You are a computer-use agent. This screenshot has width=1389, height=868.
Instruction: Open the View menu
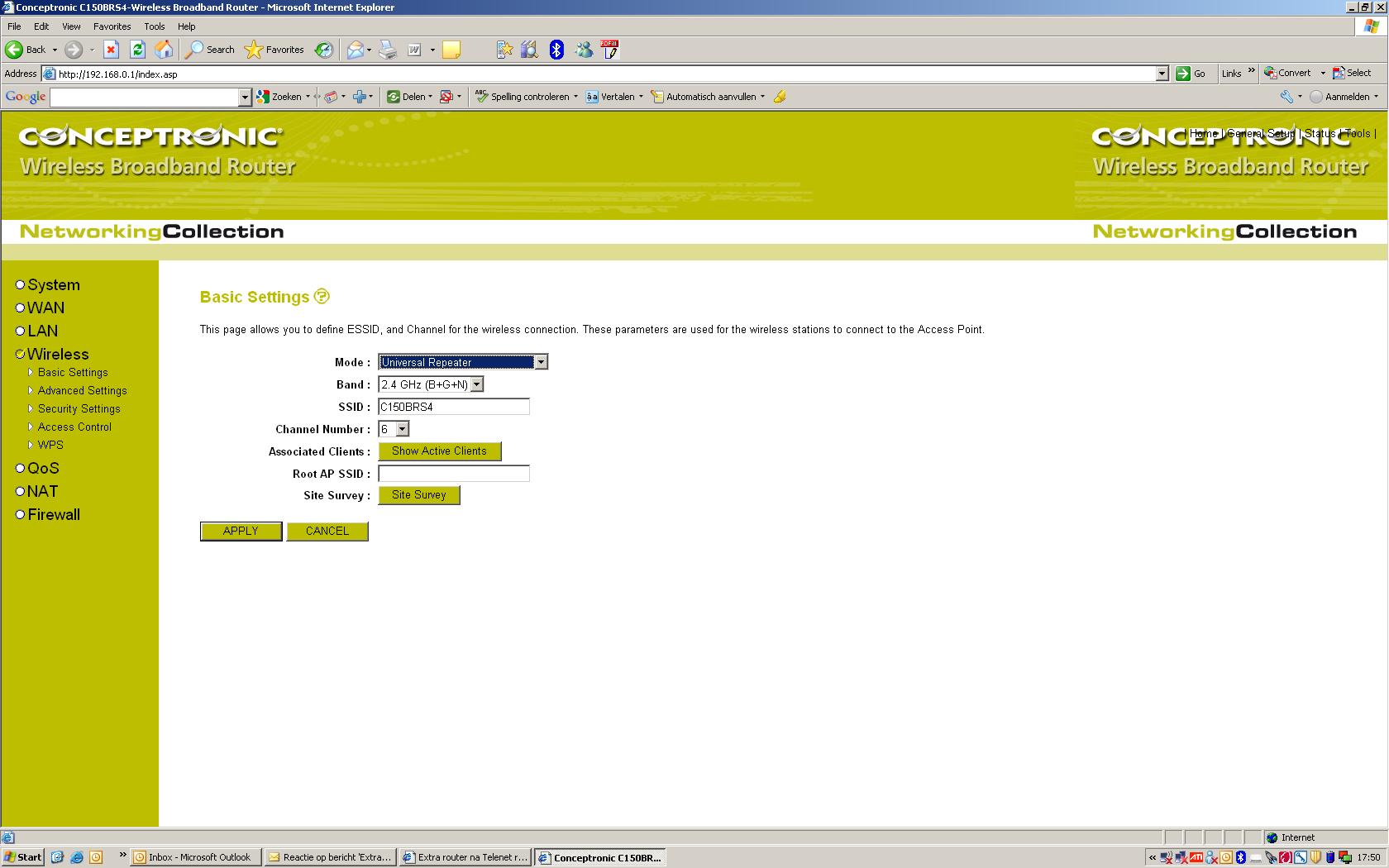click(x=71, y=26)
